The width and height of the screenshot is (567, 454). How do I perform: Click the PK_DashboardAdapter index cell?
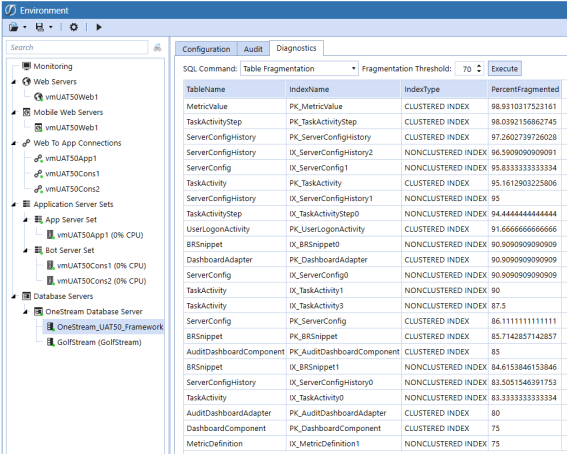(344, 260)
